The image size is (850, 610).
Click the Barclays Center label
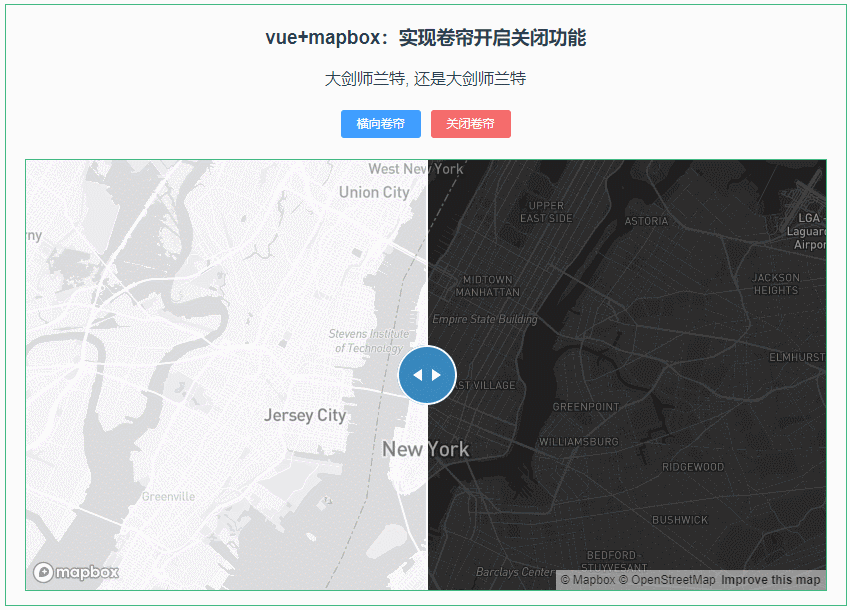point(515,572)
